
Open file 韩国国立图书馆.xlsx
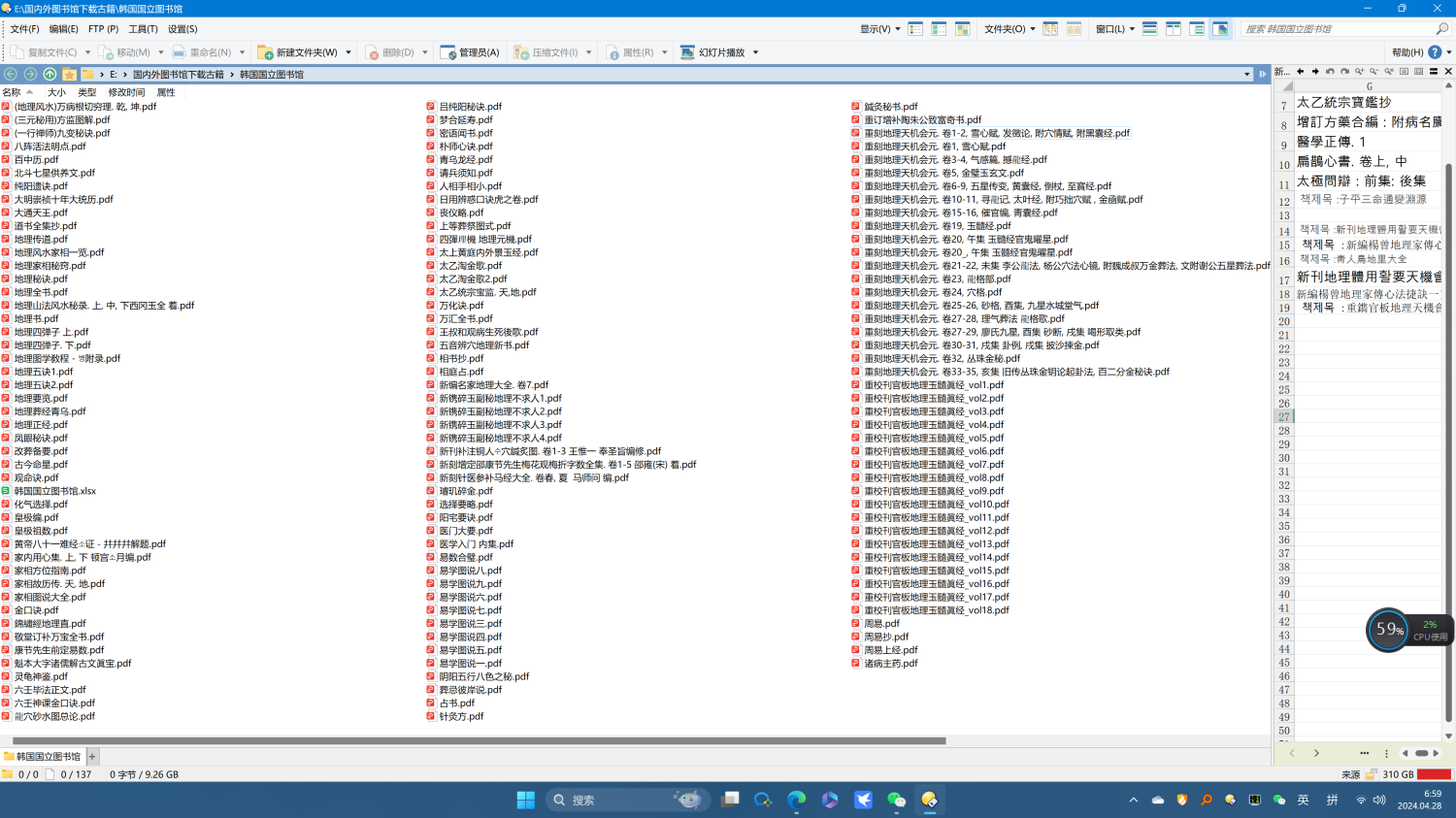point(54,491)
